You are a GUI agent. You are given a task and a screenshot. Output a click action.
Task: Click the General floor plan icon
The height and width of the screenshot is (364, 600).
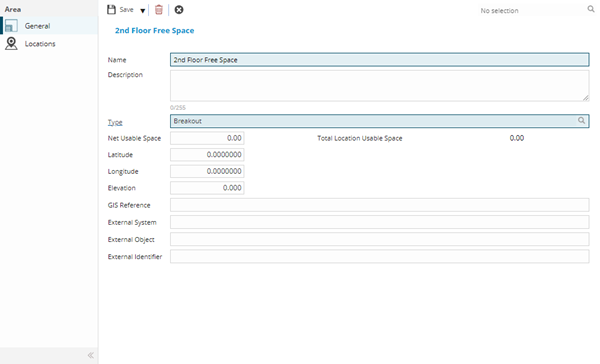(11, 26)
